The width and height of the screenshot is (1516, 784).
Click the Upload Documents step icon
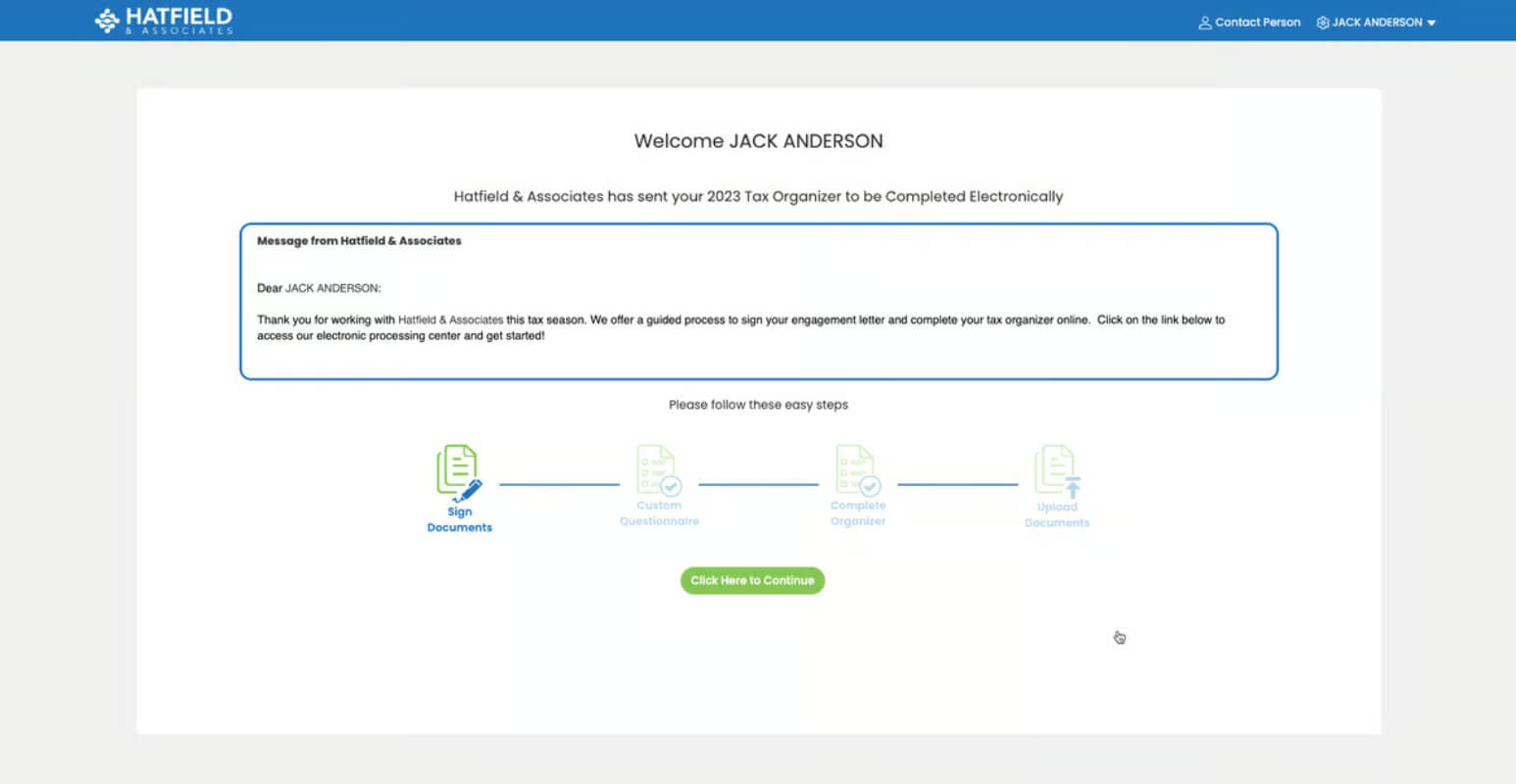(x=1057, y=471)
